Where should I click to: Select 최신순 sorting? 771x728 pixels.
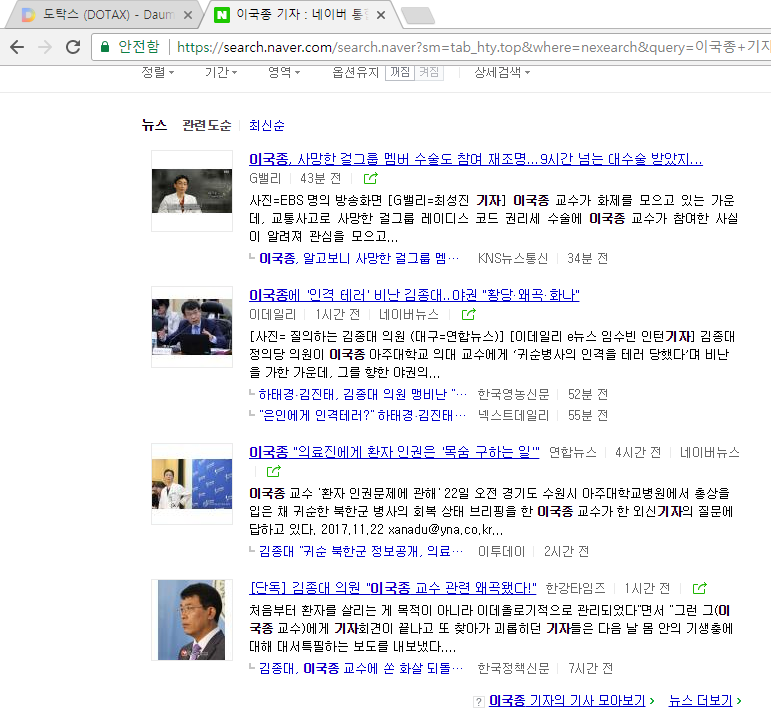[267, 125]
